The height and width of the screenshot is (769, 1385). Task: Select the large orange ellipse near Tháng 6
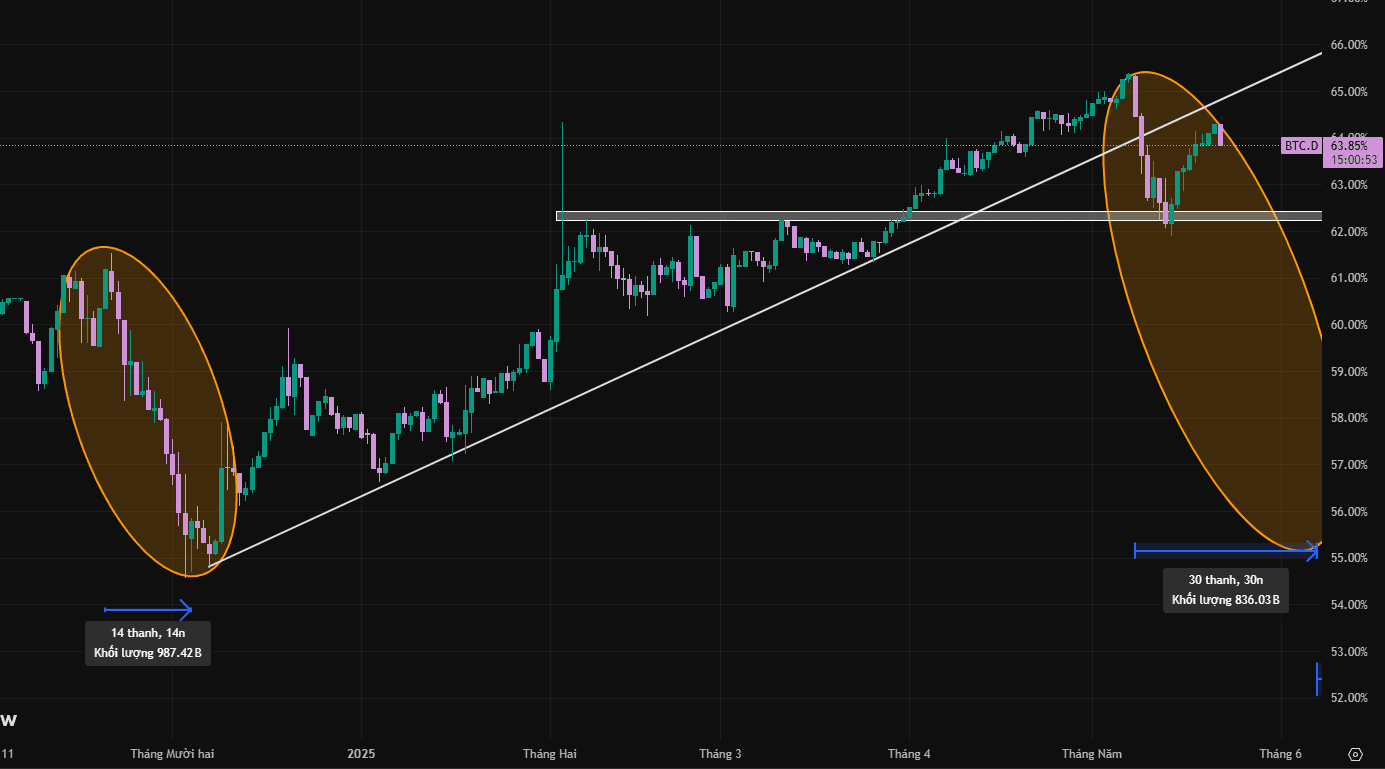tap(1213, 310)
